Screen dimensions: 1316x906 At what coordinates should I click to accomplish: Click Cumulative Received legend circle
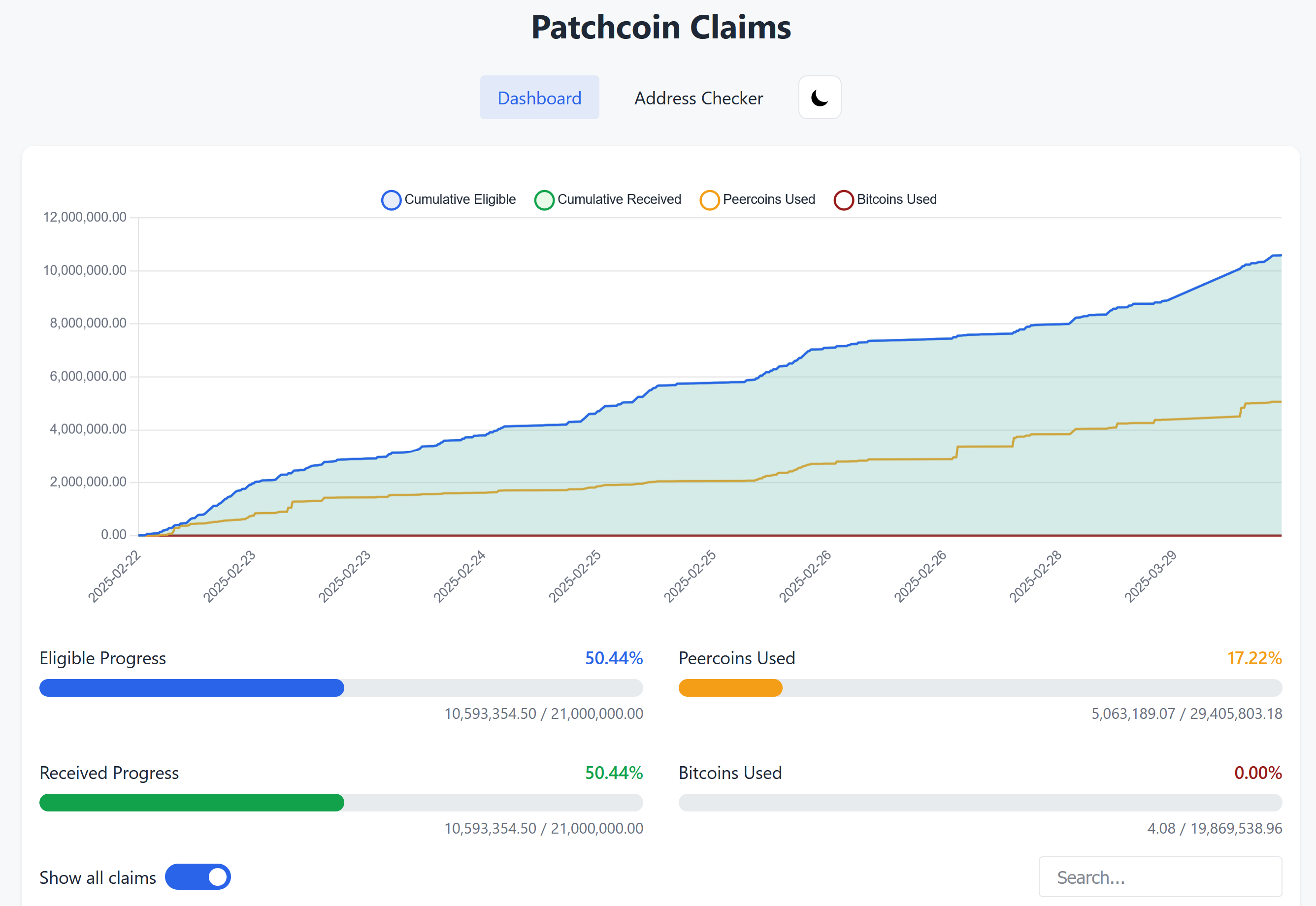(x=544, y=200)
